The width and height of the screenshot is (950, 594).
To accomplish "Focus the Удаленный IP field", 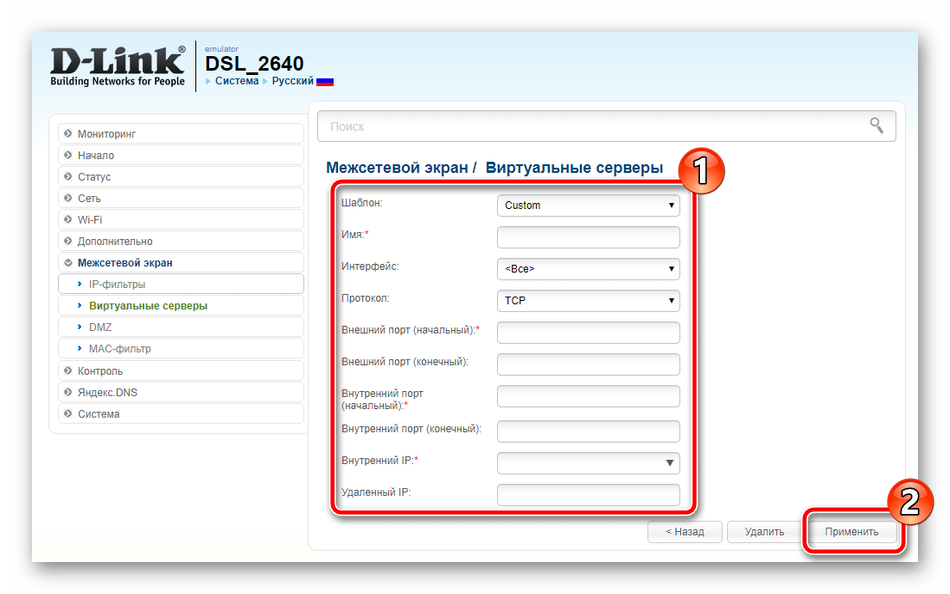I will pyautogui.click(x=588, y=494).
